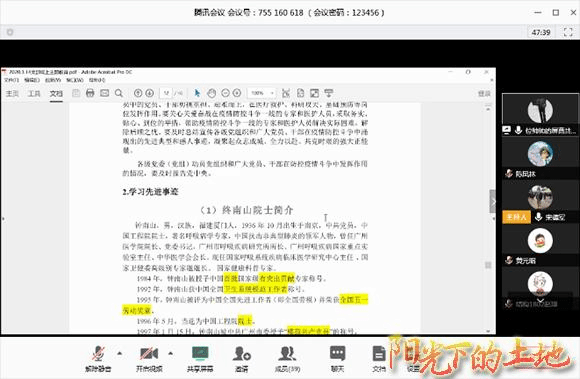Show more participants with down chevron
Screen dimensions: 580x379
point(540,300)
